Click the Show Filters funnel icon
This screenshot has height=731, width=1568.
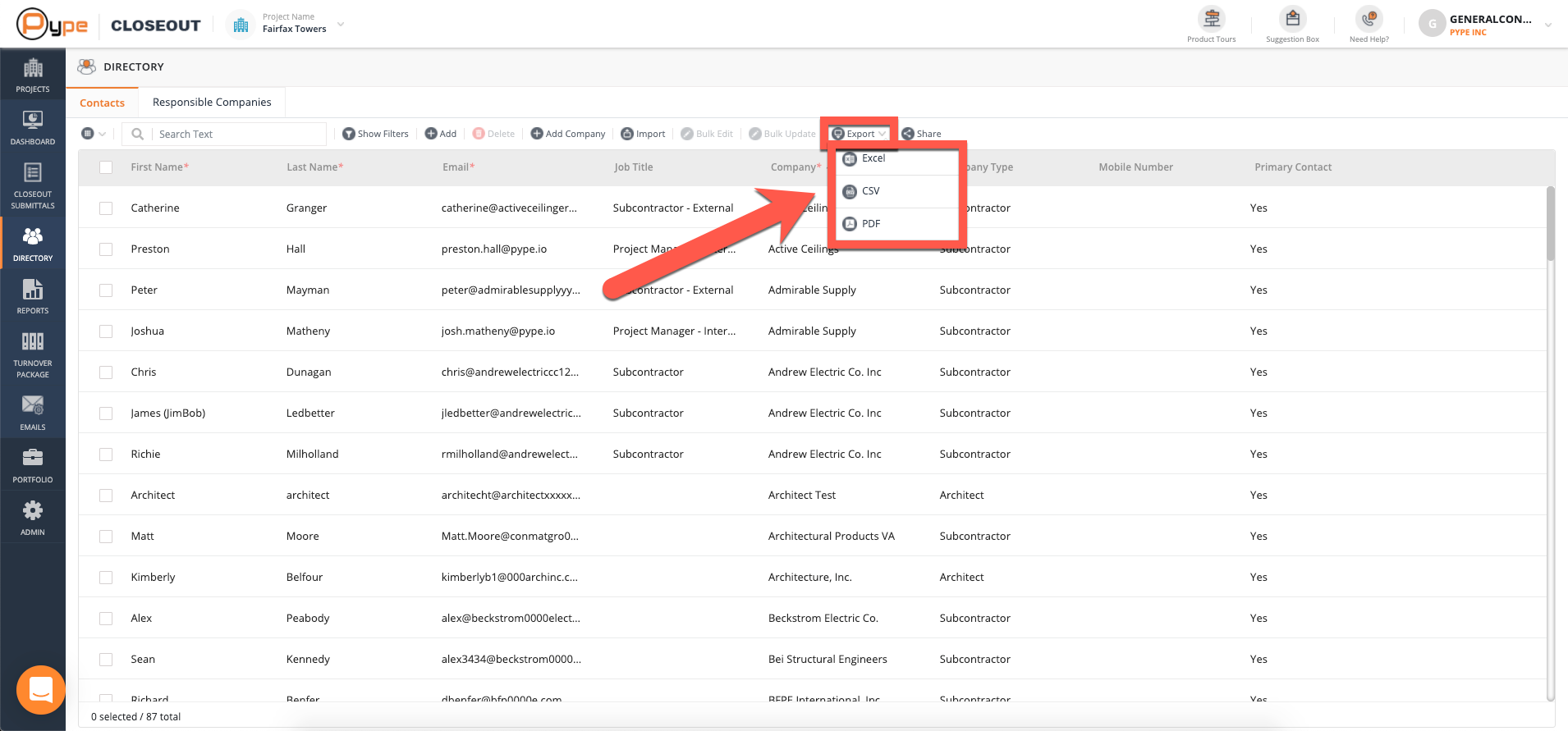click(349, 134)
